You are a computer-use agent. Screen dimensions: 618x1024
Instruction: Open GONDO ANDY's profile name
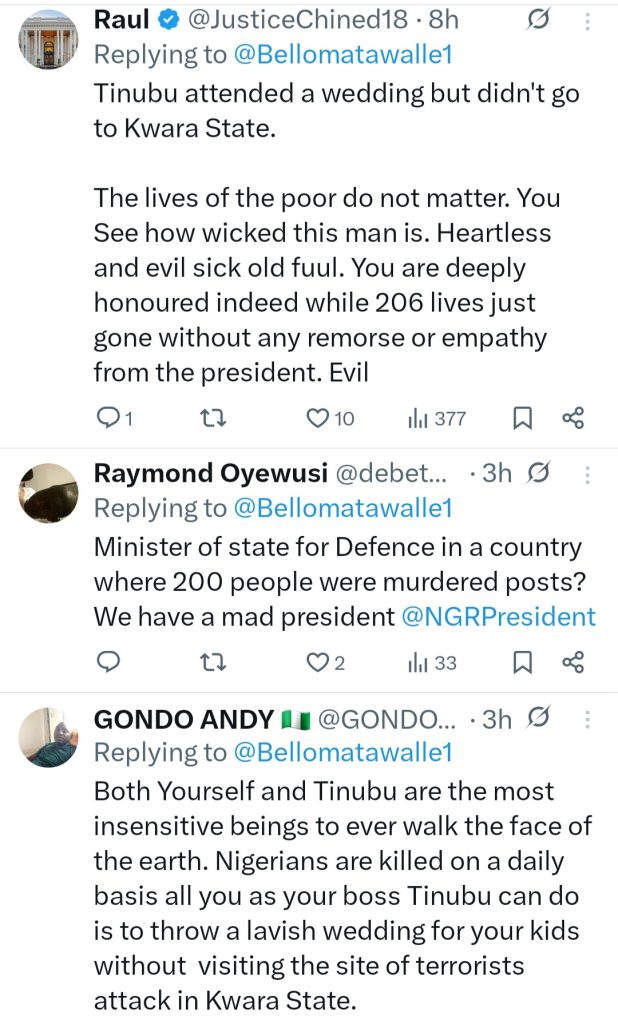184,718
